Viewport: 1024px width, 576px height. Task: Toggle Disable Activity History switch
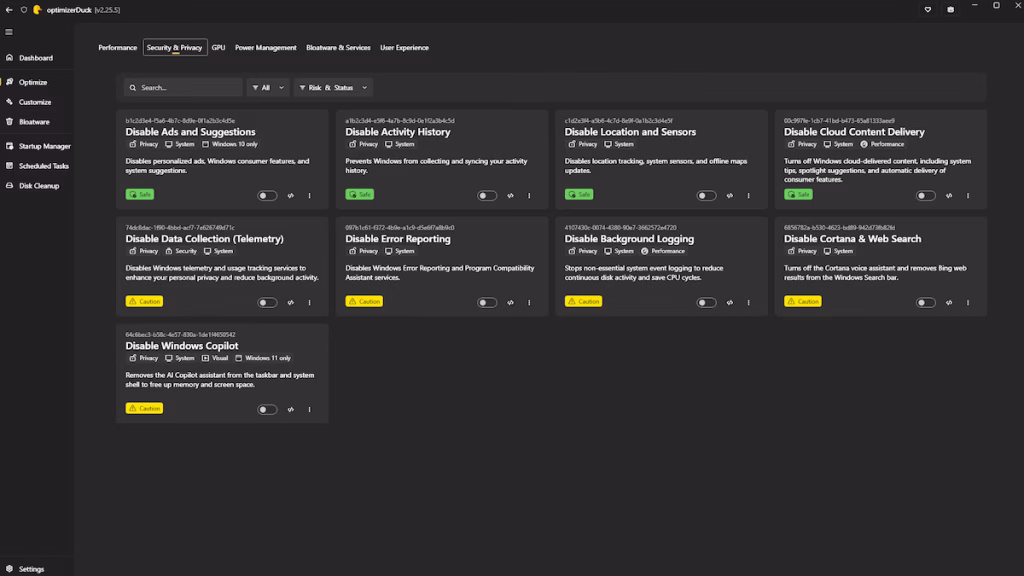pos(487,195)
